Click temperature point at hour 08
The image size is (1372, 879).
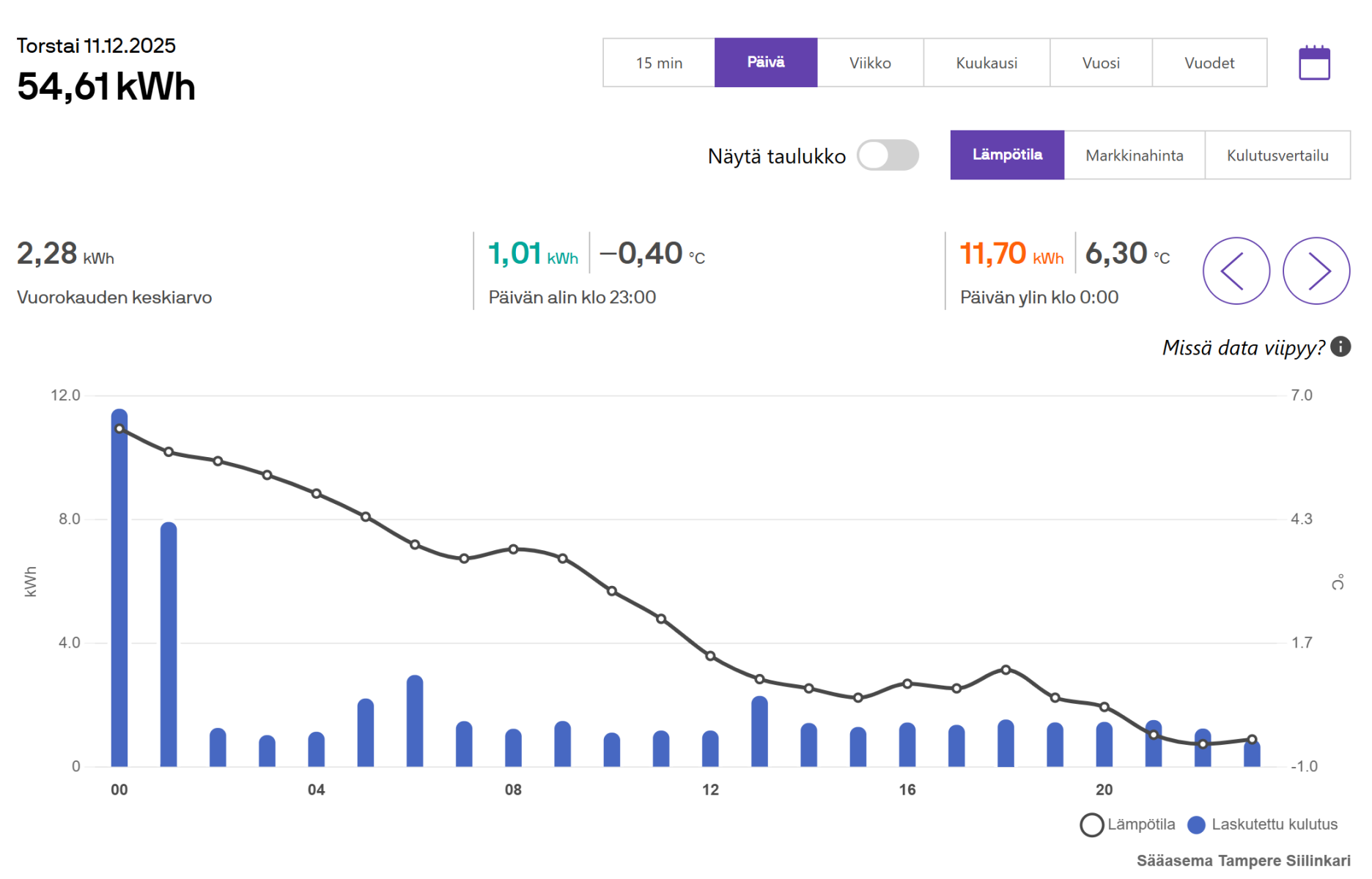point(513,549)
